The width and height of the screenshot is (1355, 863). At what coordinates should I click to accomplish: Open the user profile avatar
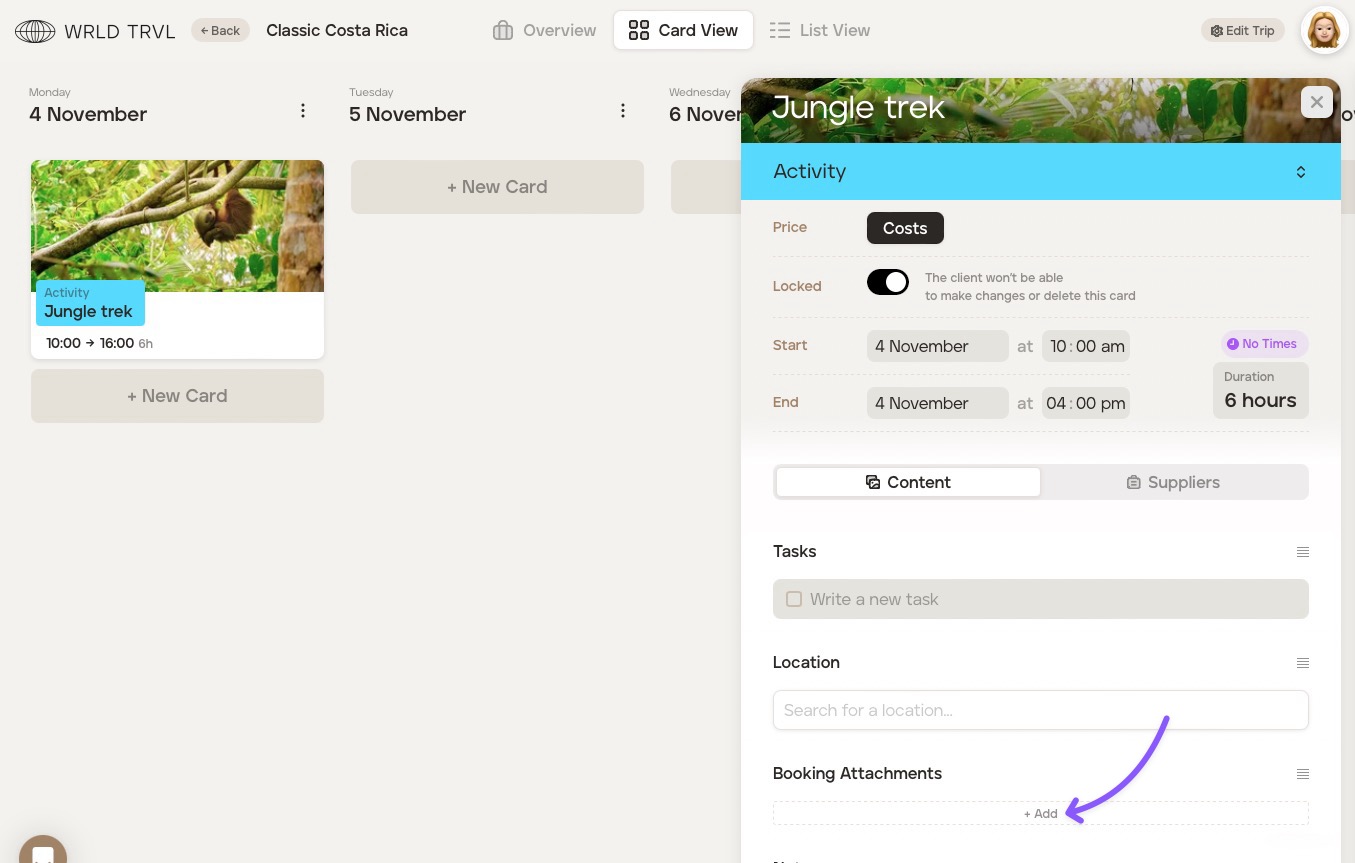[x=1324, y=31]
